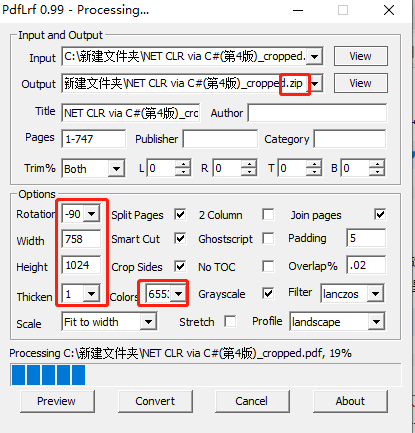The image size is (415, 433).
Task: Minimize the PdfLrf window
Action: (x=298, y=10)
